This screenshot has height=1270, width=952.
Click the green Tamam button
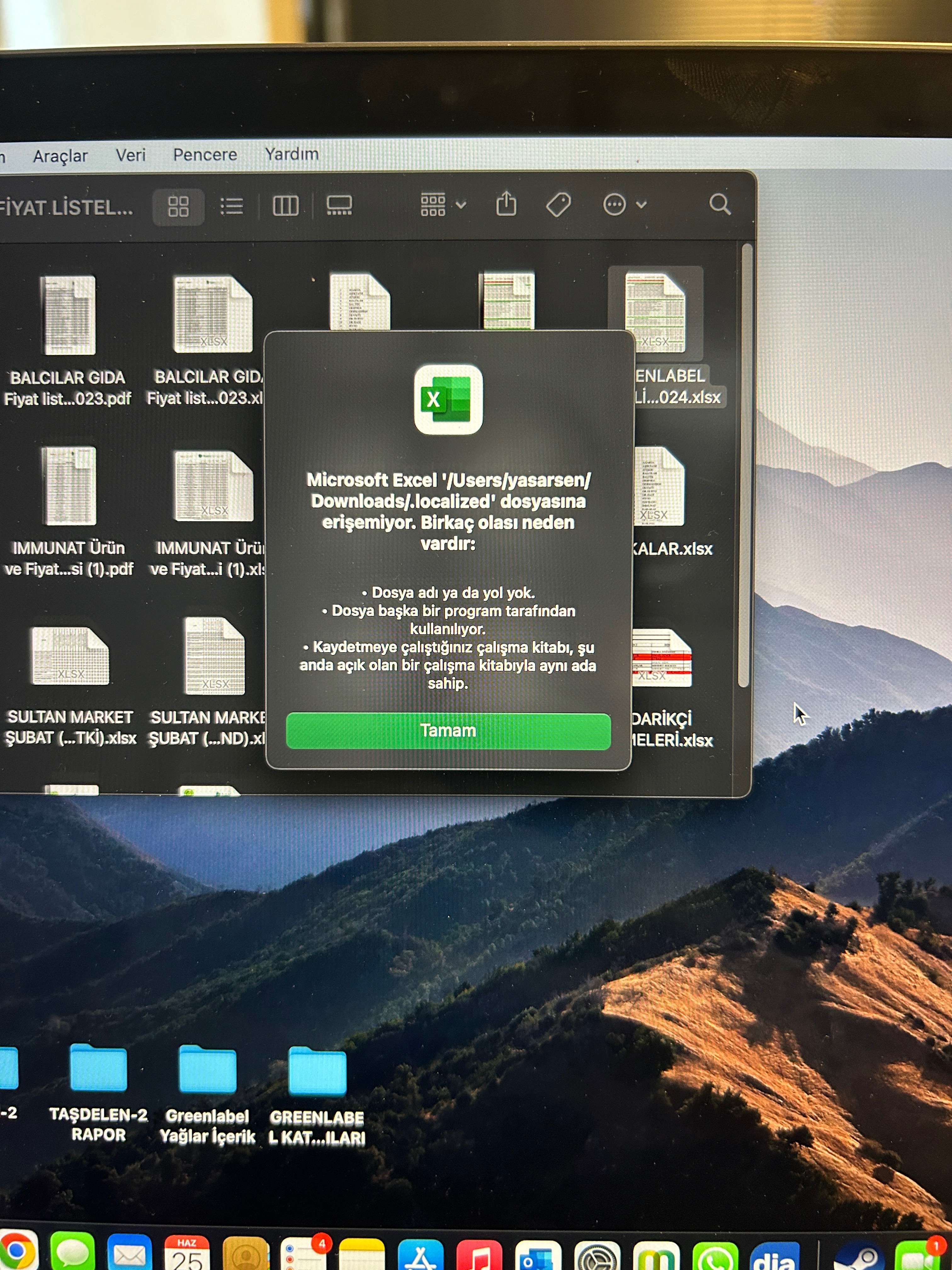[x=448, y=730]
